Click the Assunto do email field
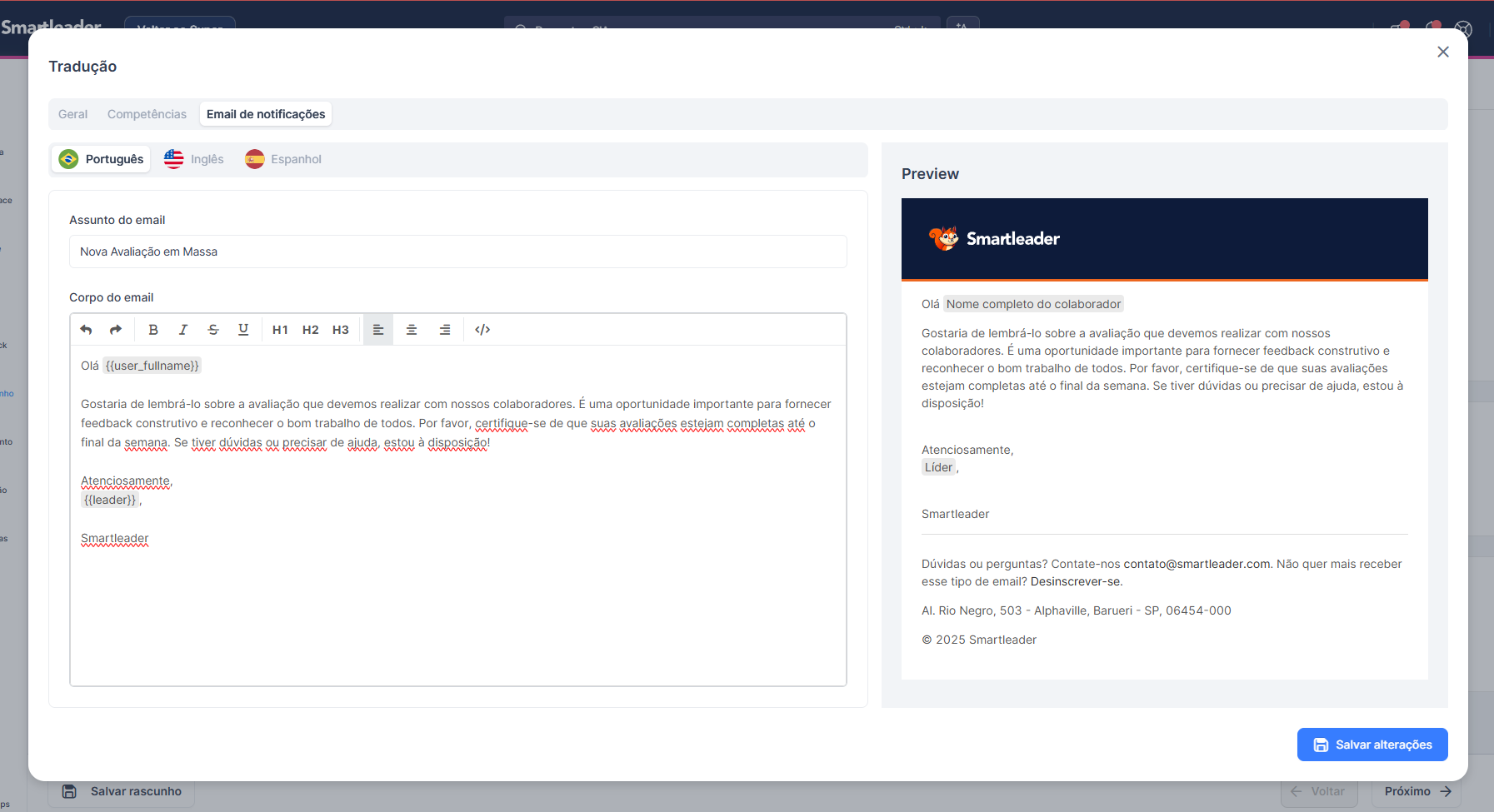This screenshot has width=1494, height=812. coord(457,252)
